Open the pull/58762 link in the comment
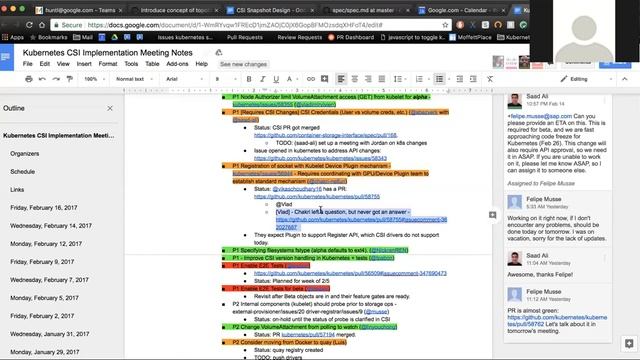640x360 pixels. click(557, 320)
